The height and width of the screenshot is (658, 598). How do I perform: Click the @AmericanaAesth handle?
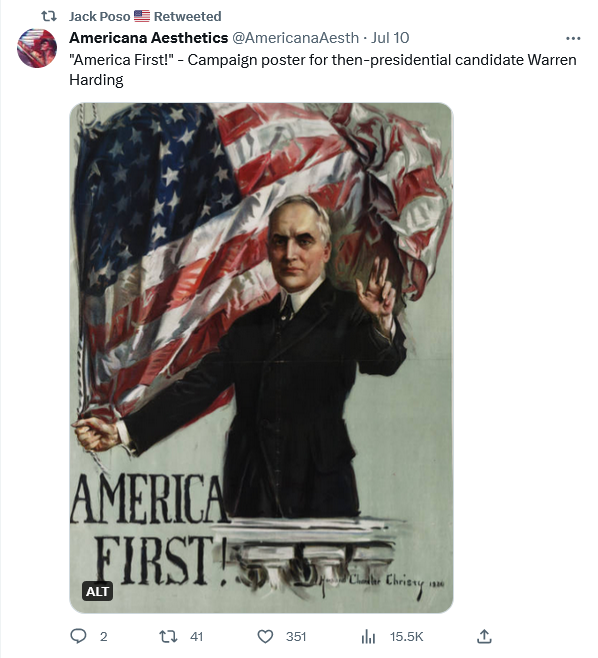tap(295, 38)
